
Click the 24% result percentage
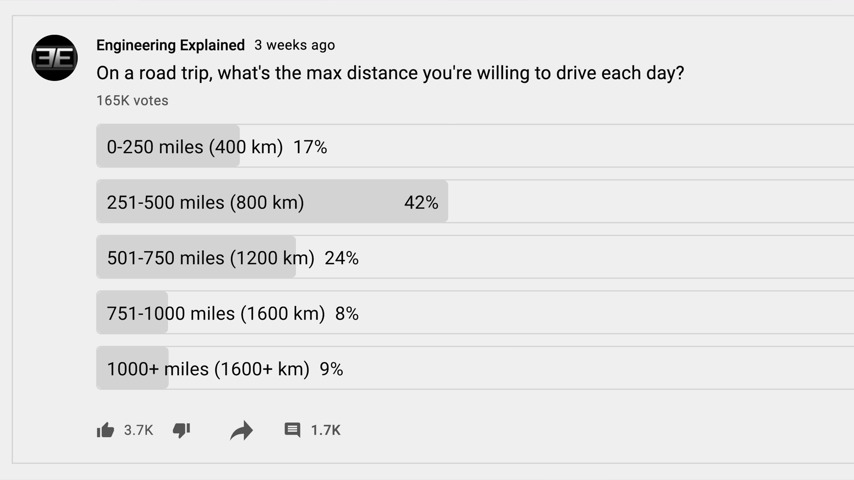tap(341, 258)
